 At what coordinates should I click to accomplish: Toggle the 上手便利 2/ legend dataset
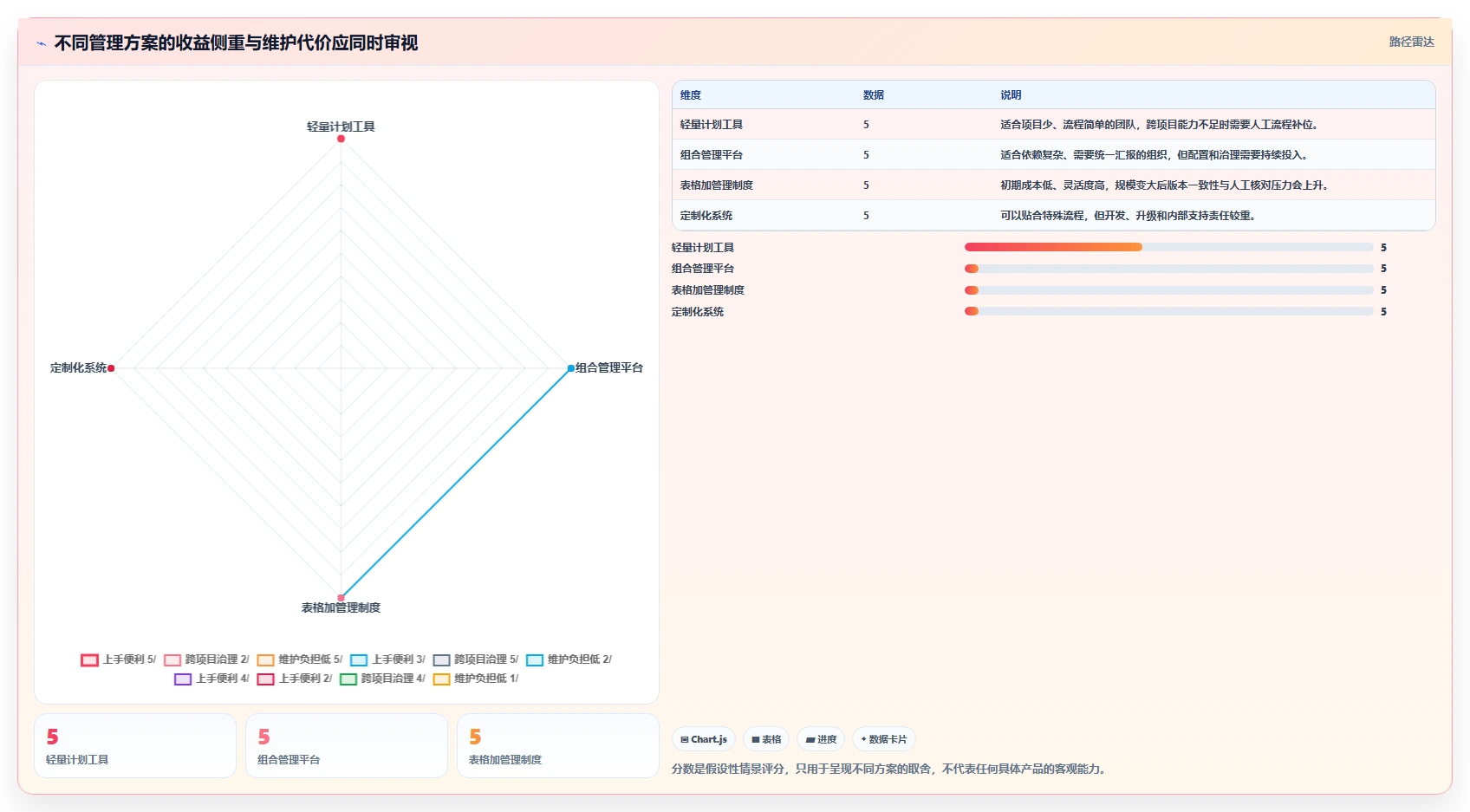295,679
